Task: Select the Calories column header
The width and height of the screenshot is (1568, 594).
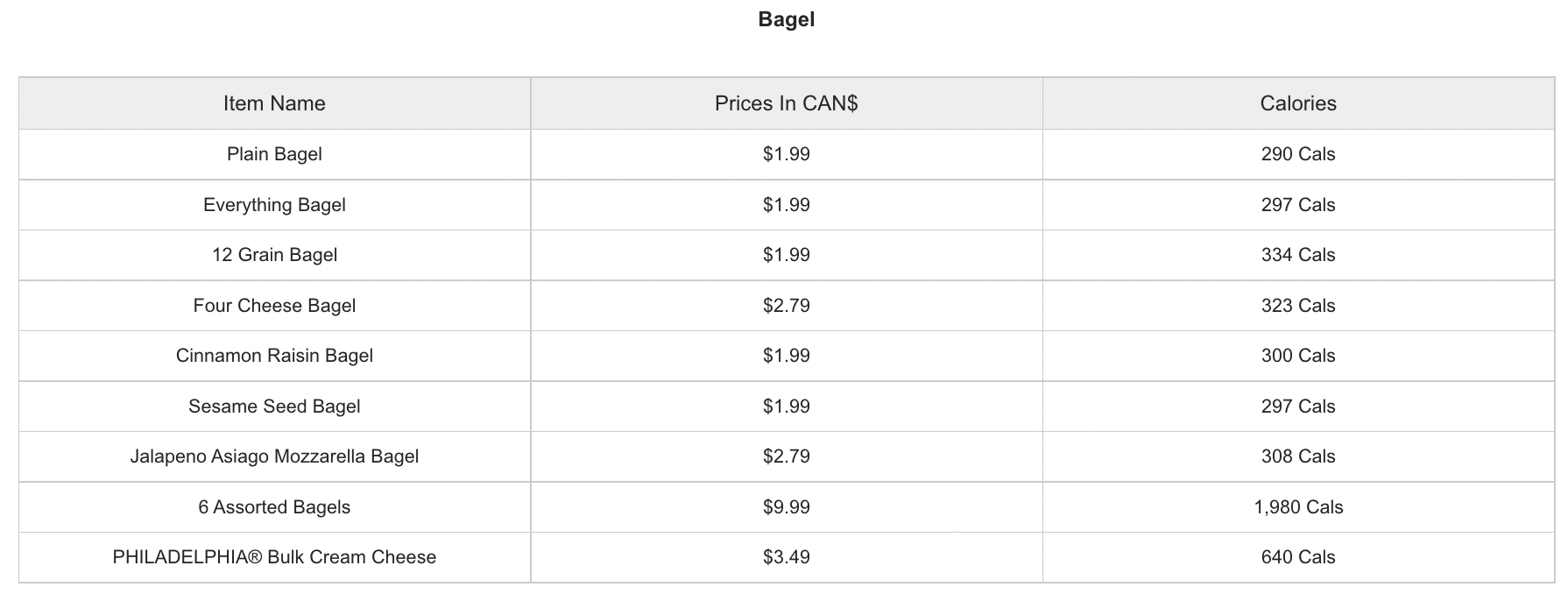Action: [x=1298, y=103]
